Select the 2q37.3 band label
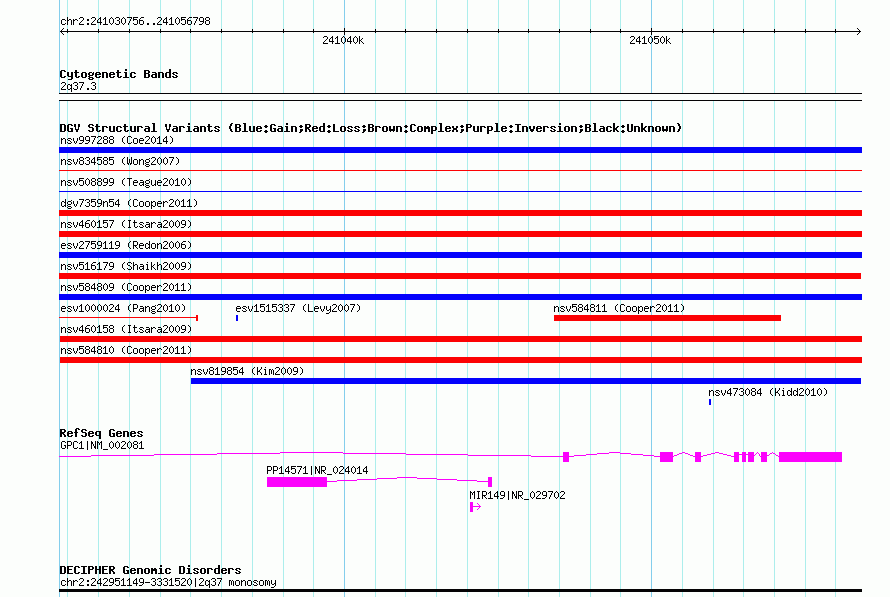The width and height of the screenshot is (890, 597). pos(78,86)
